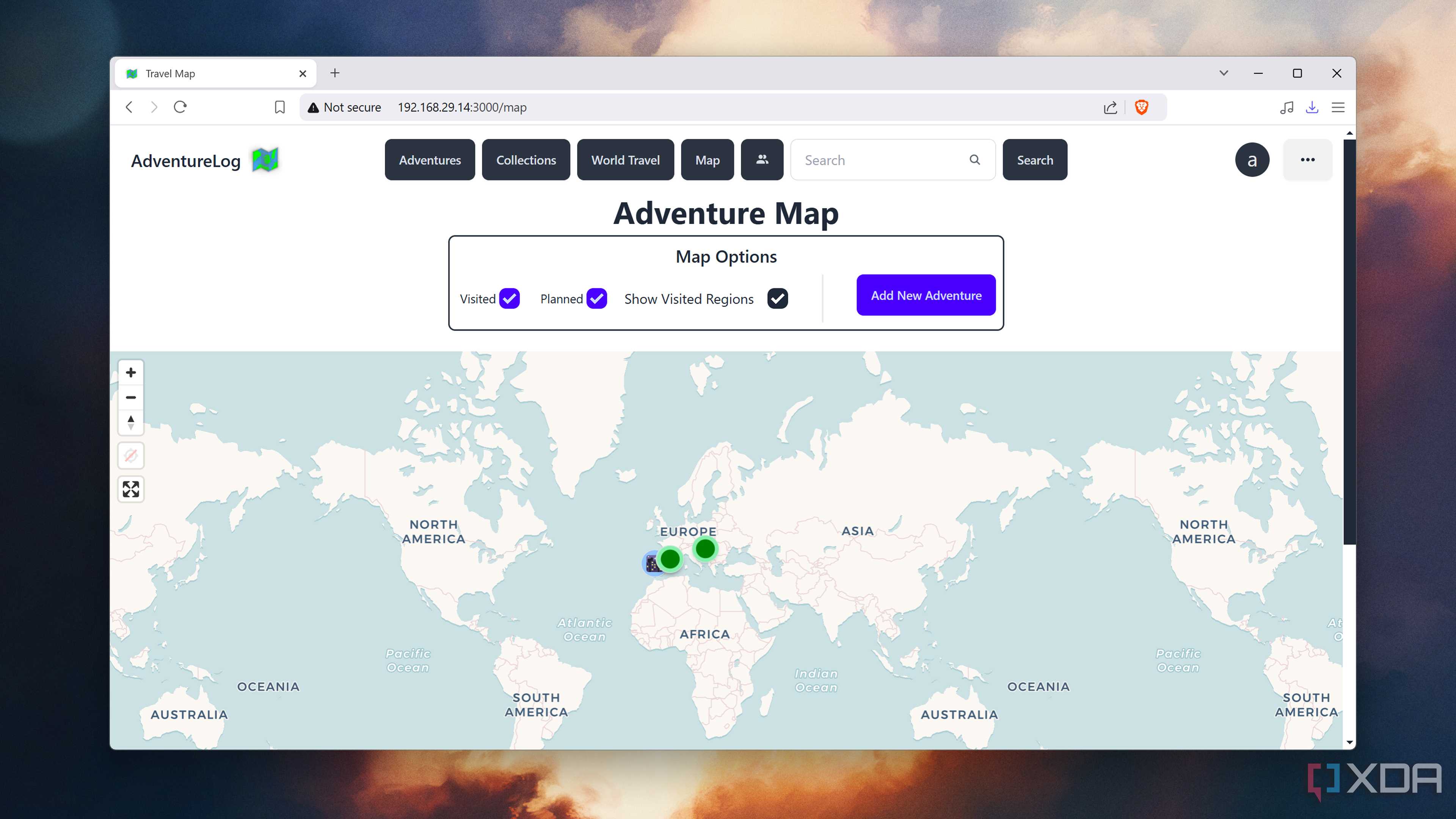The height and width of the screenshot is (819, 1456).
Task: Click Add New Adventure
Action: click(x=926, y=295)
